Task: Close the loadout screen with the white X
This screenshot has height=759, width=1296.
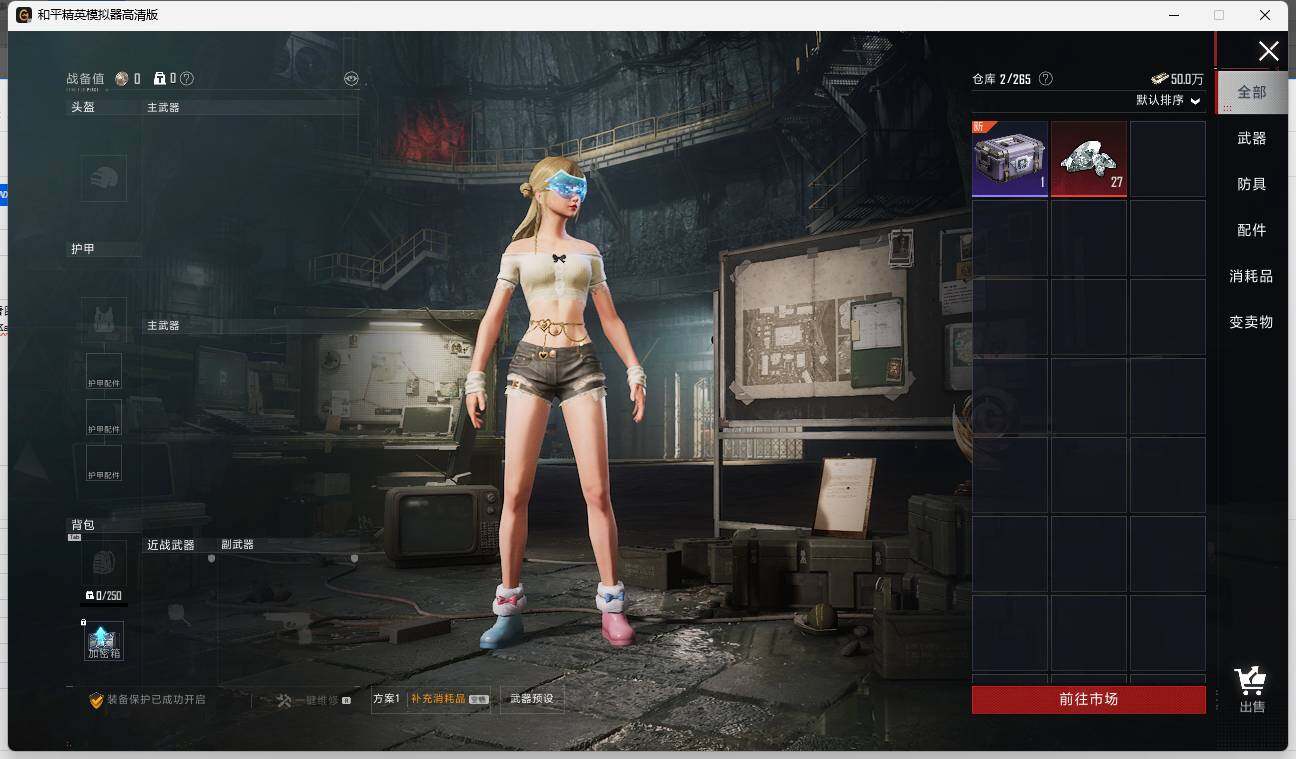Action: [1268, 51]
